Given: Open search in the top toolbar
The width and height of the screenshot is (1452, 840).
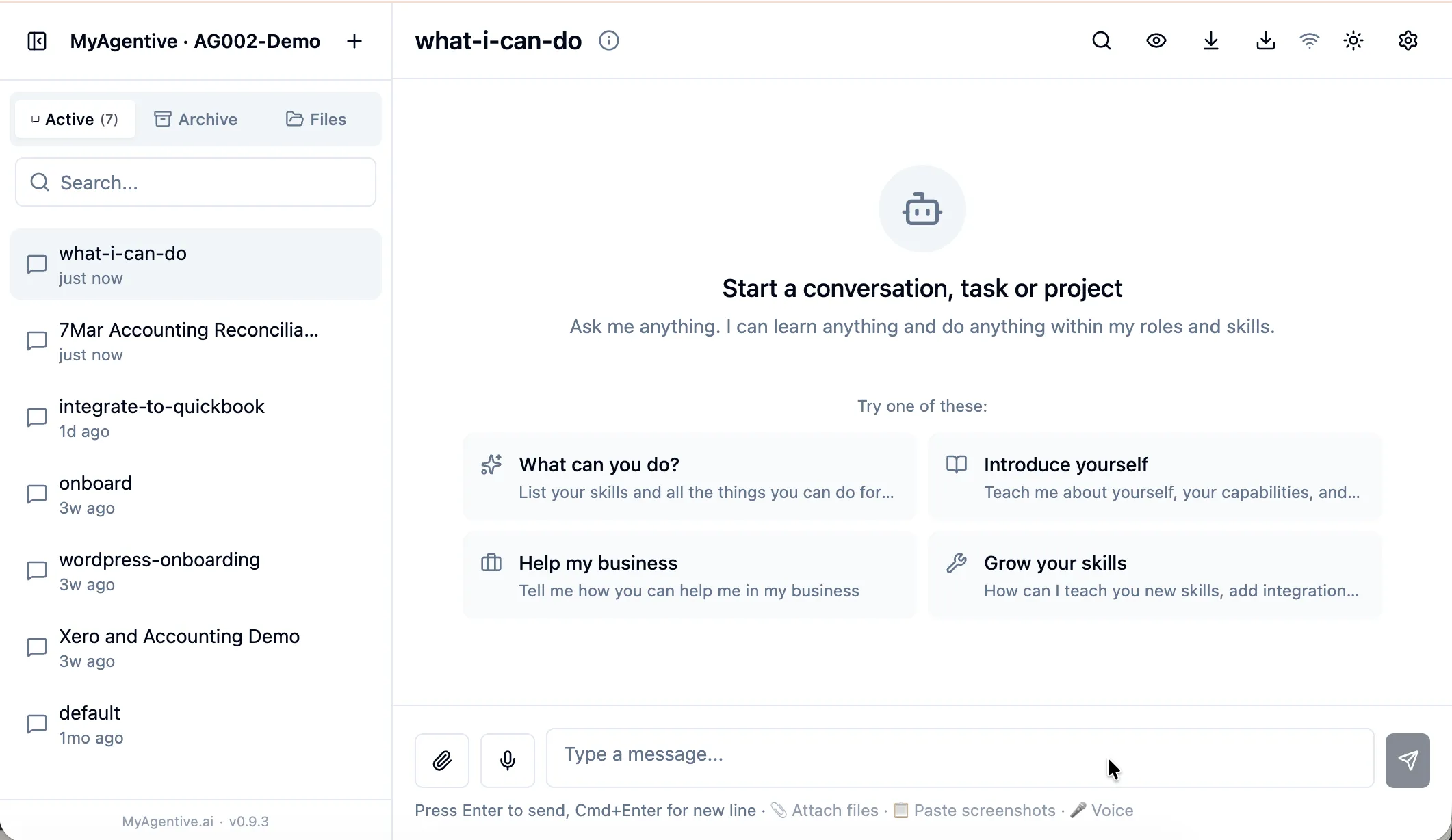Looking at the screenshot, I should pyautogui.click(x=1101, y=40).
